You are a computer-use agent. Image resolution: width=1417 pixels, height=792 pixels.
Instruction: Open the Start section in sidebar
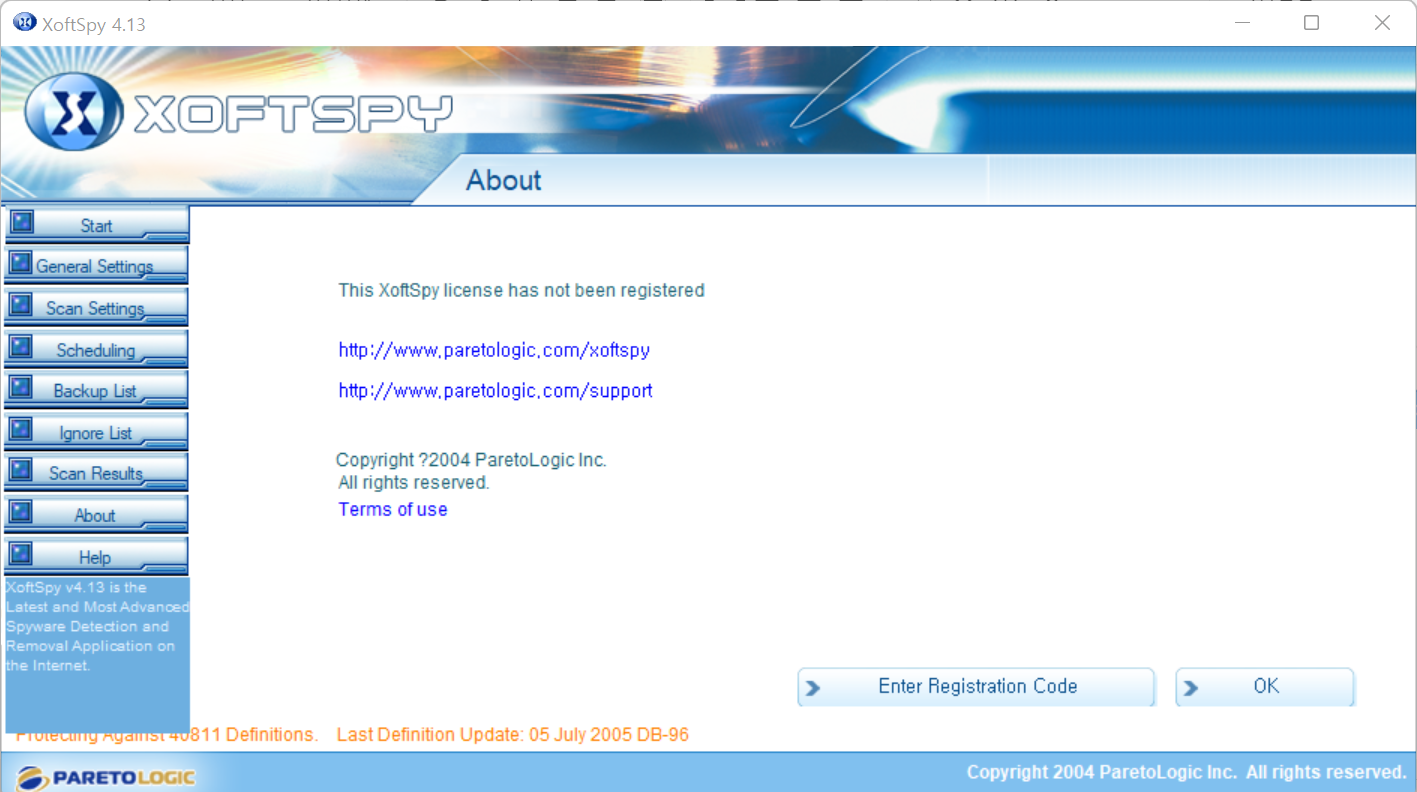(x=96, y=225)
